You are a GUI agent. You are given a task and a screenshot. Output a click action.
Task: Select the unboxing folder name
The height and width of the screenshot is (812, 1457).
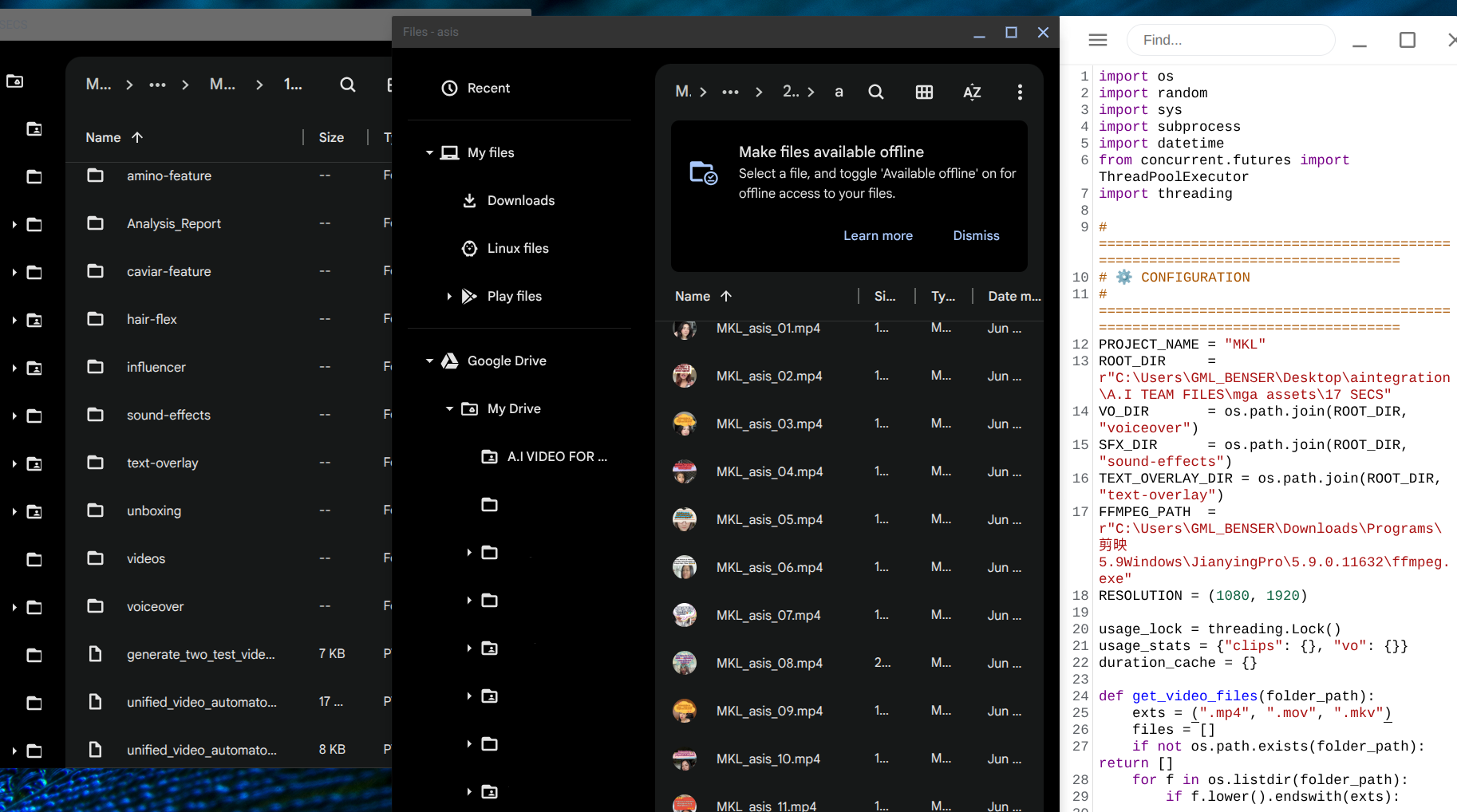(x=154, y=510)
